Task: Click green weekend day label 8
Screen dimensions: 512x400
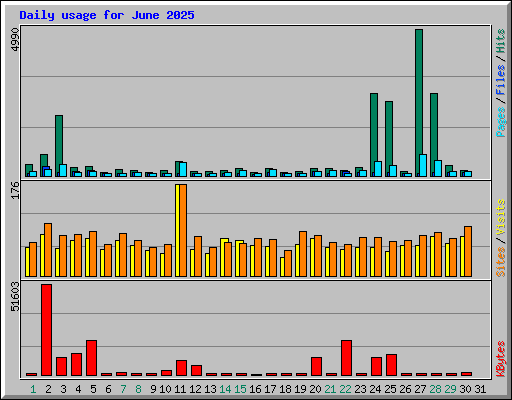Action: (x=138, y=389)
